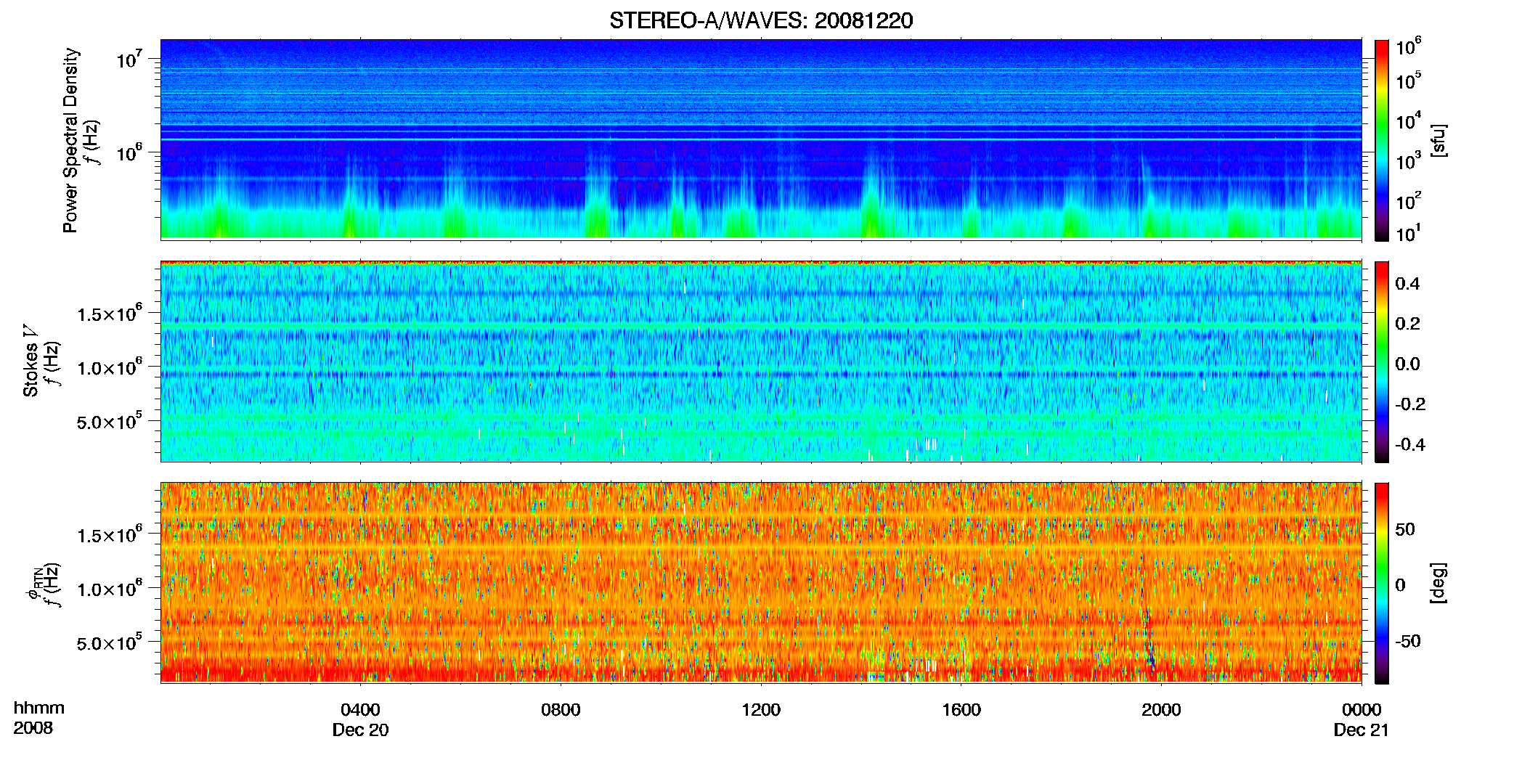Click the 10^3 value on sfu color bar
Screen dimensions: 1522x784
[1409, 160]
